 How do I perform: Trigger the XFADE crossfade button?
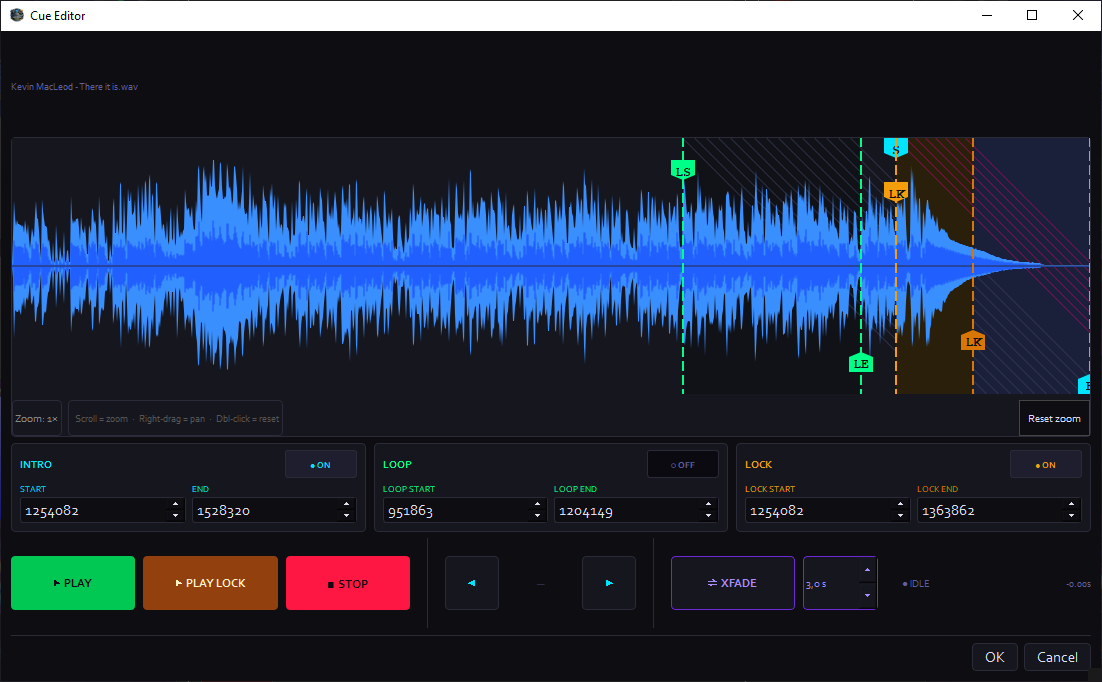coord(732,583)
